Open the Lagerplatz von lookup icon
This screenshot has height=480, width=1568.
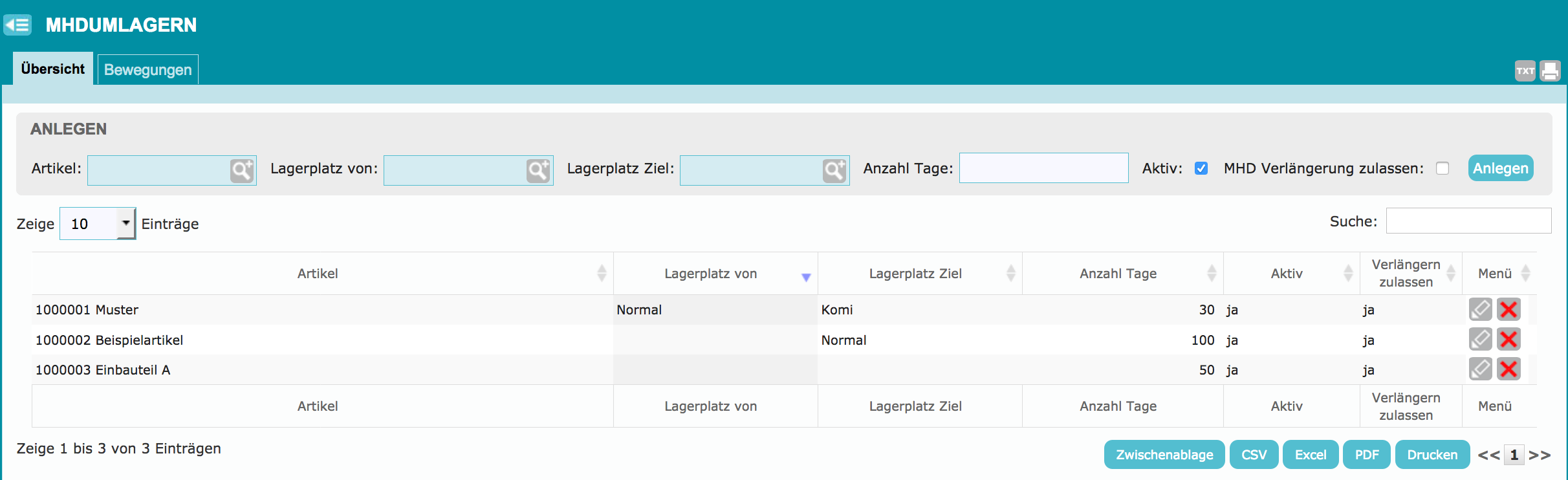tap(538, 171)
